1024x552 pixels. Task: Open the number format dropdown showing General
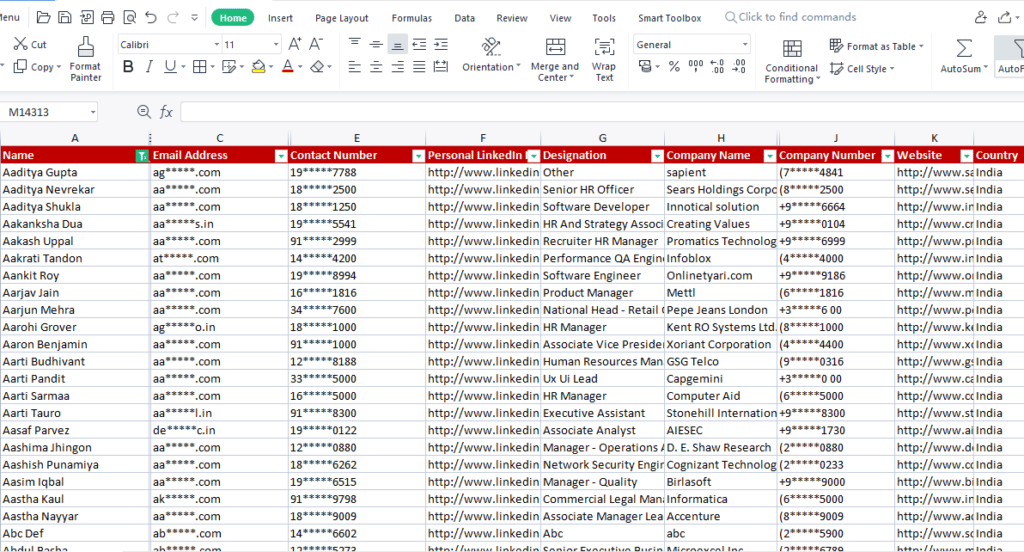pyautogui.click(x=744, y=44)
